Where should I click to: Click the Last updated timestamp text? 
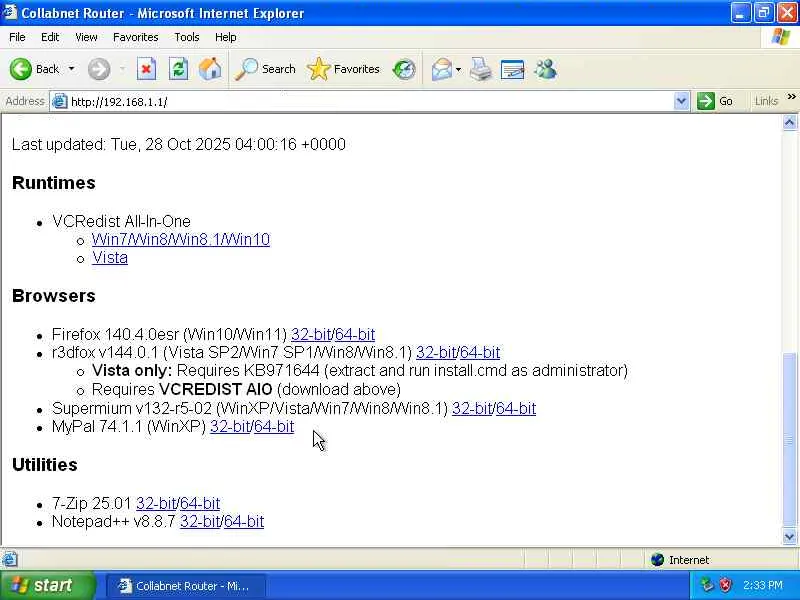click(x=179, y=144)
